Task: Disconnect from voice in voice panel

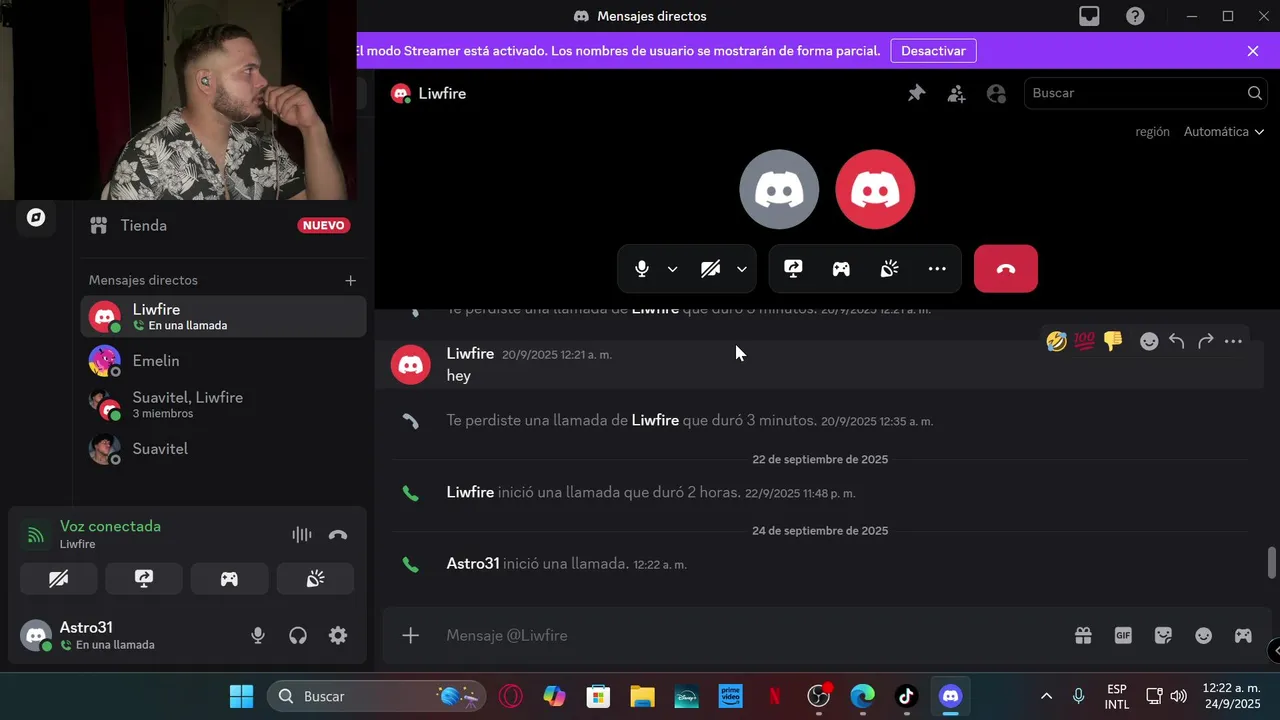Action: pos(338,535)
